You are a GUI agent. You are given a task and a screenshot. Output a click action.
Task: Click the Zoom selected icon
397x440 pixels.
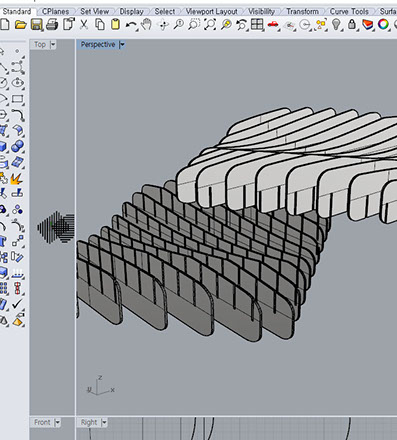226,25
